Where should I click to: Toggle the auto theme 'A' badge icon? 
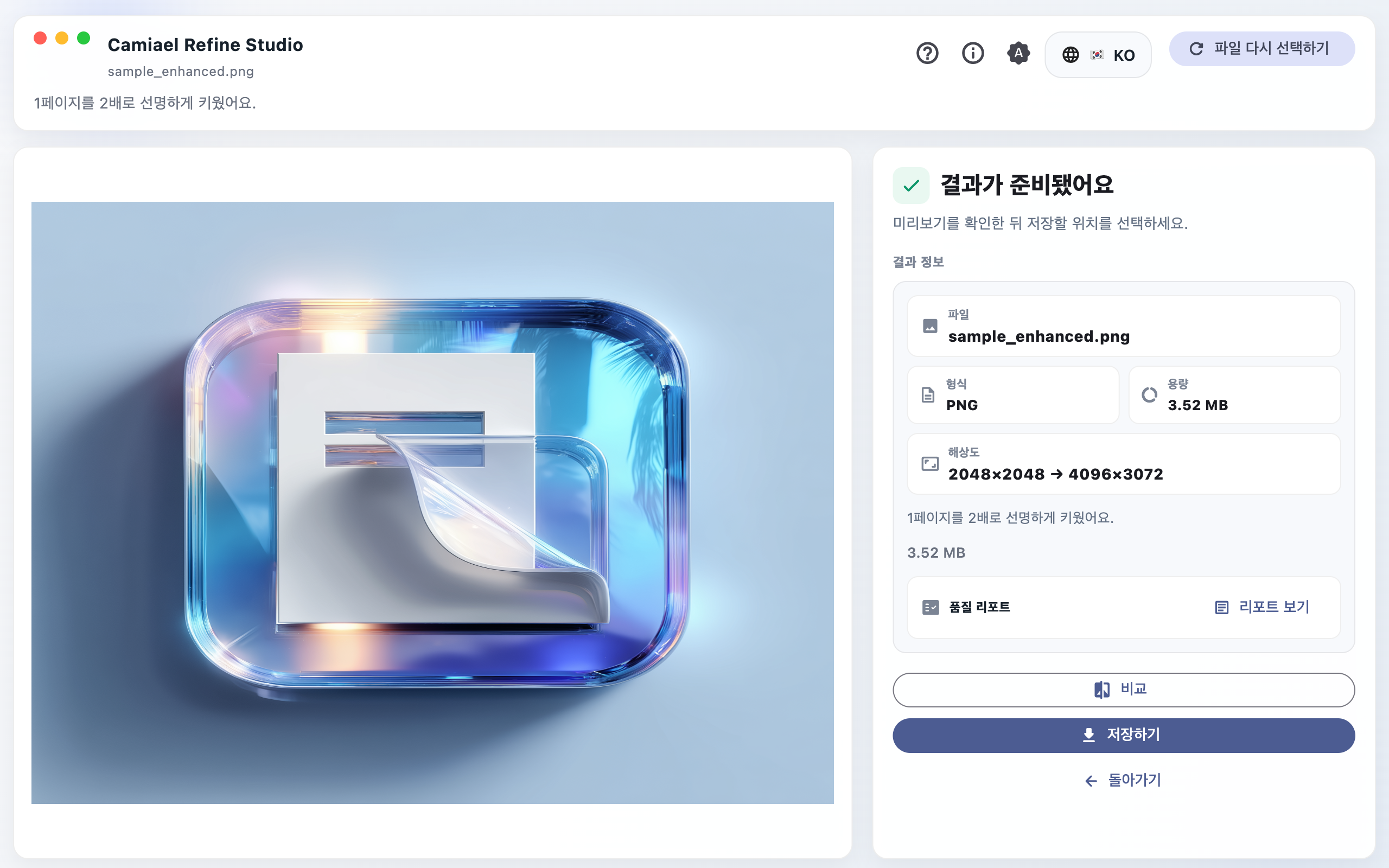tap(1018, 53)
